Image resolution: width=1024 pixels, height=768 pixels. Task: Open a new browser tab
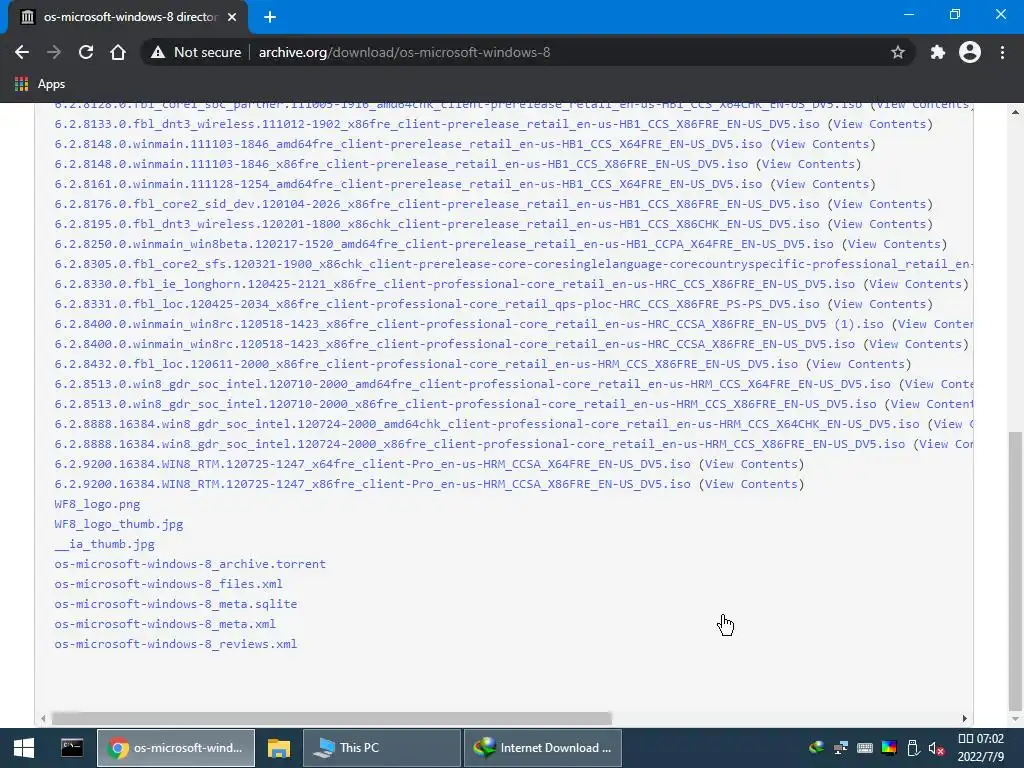click(x=270, y=17)
